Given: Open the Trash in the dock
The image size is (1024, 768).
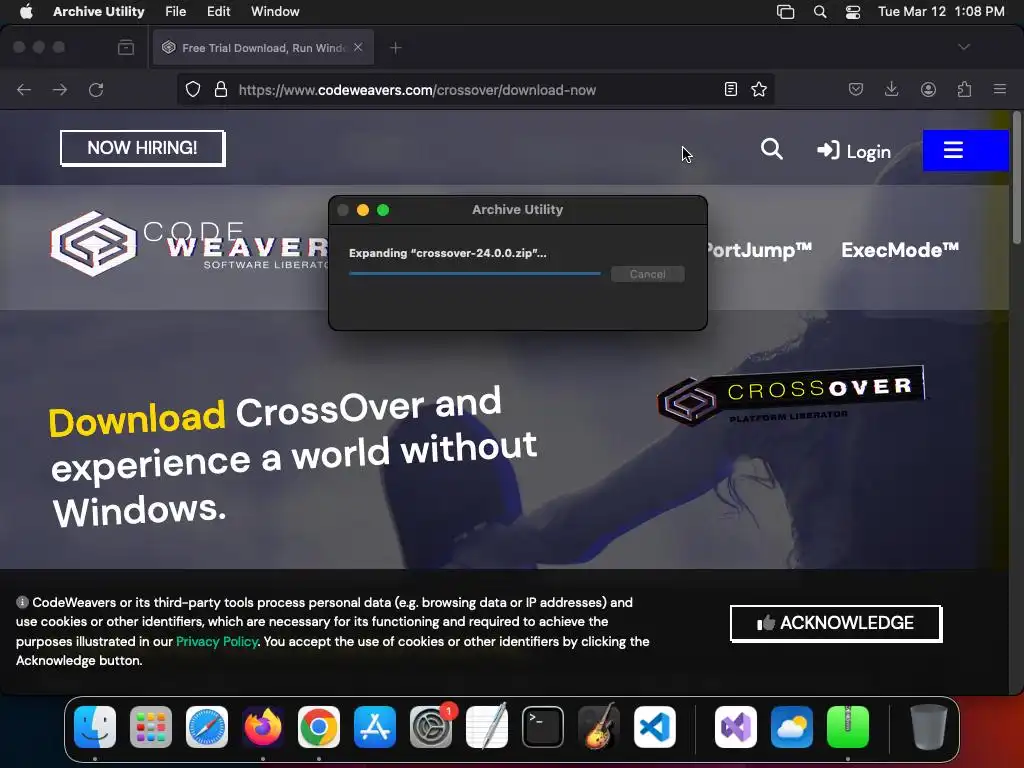Looking at the screenshot, I should pos(929,727).
